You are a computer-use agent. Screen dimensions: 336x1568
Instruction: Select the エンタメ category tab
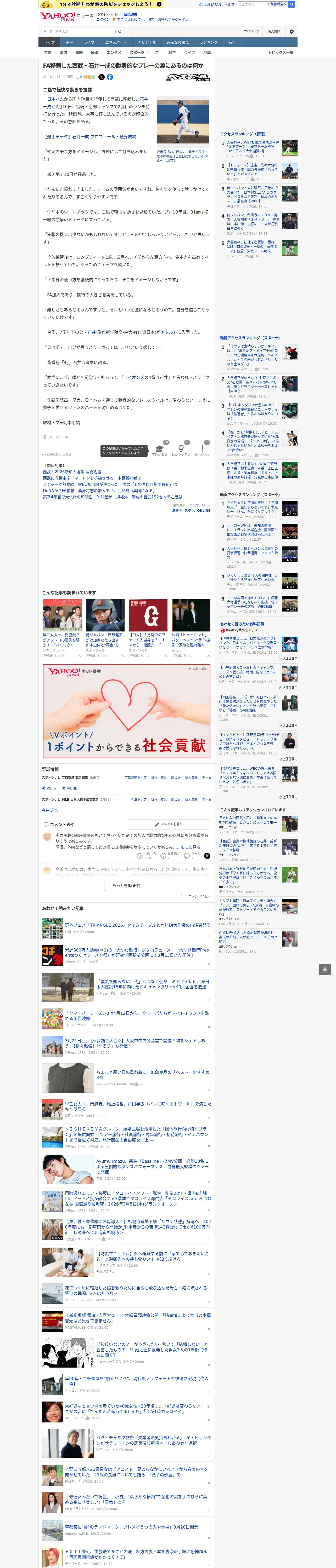tap(114, 52)
